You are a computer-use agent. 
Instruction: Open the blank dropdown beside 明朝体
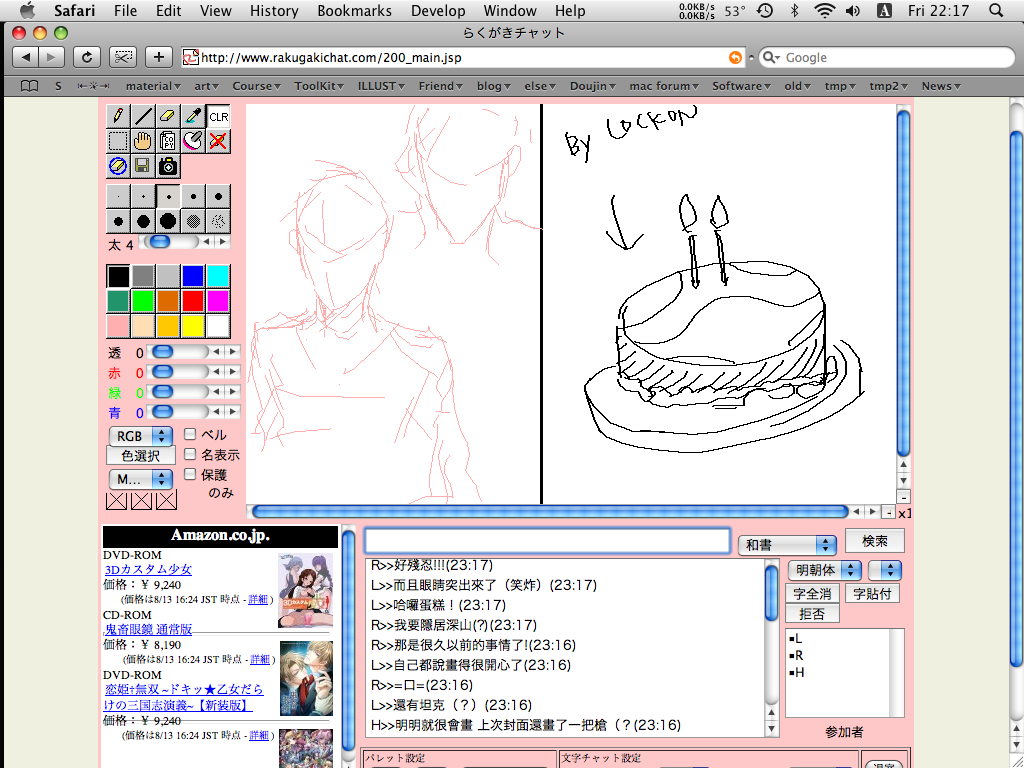885,570
